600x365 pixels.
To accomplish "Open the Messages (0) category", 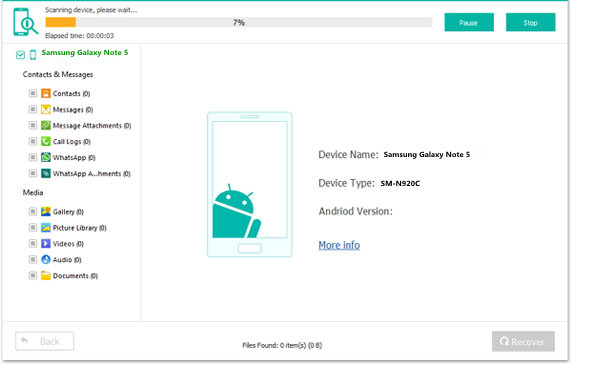I will (73, 110).
